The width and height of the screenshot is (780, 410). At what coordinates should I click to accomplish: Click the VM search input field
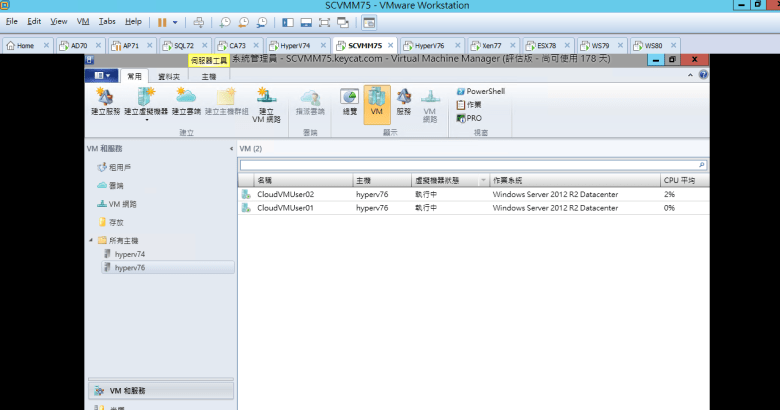(468, 164)
